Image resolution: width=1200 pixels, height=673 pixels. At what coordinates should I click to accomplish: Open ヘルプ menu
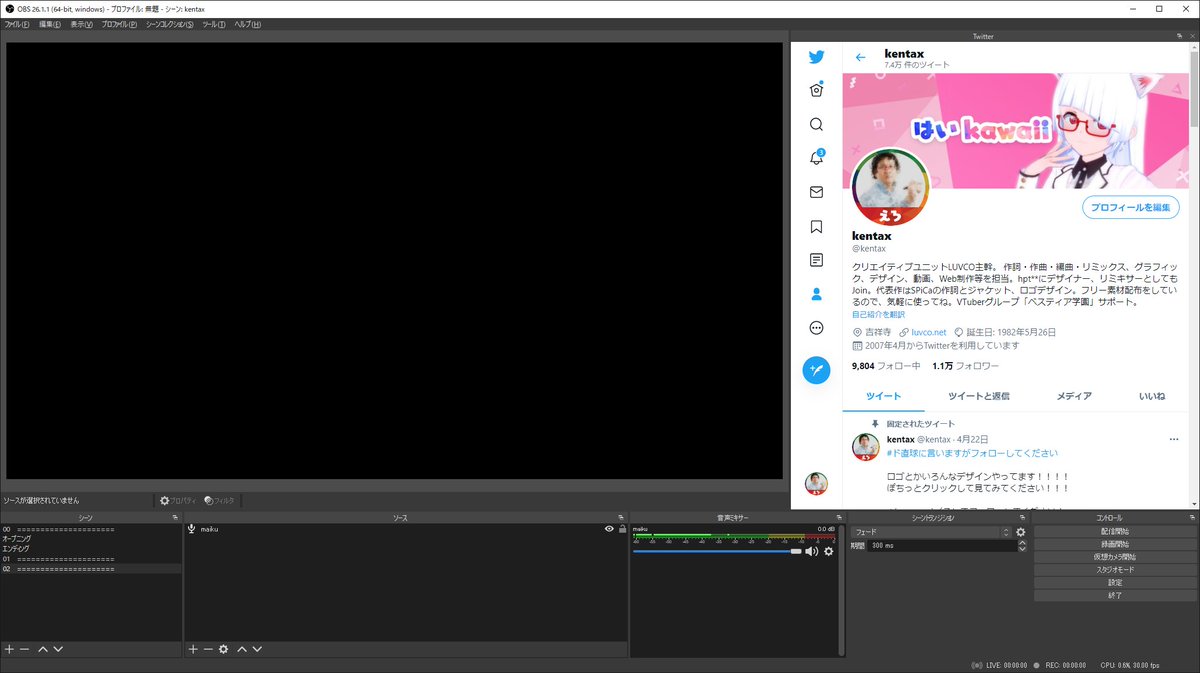point(247,24)
